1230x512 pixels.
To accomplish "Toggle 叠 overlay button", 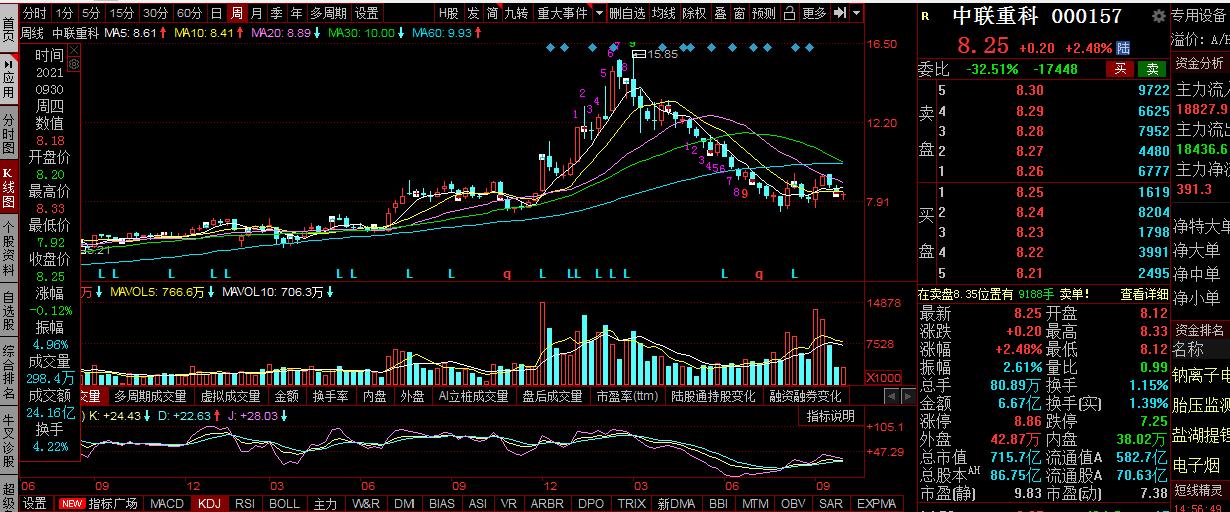I will tap(720, 13).
